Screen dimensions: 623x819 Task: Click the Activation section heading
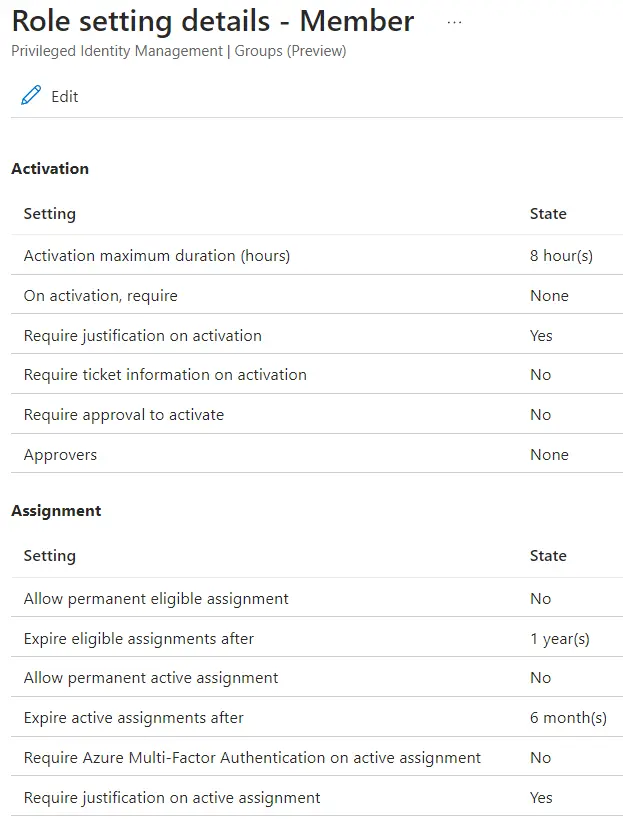tap(50, 169)
